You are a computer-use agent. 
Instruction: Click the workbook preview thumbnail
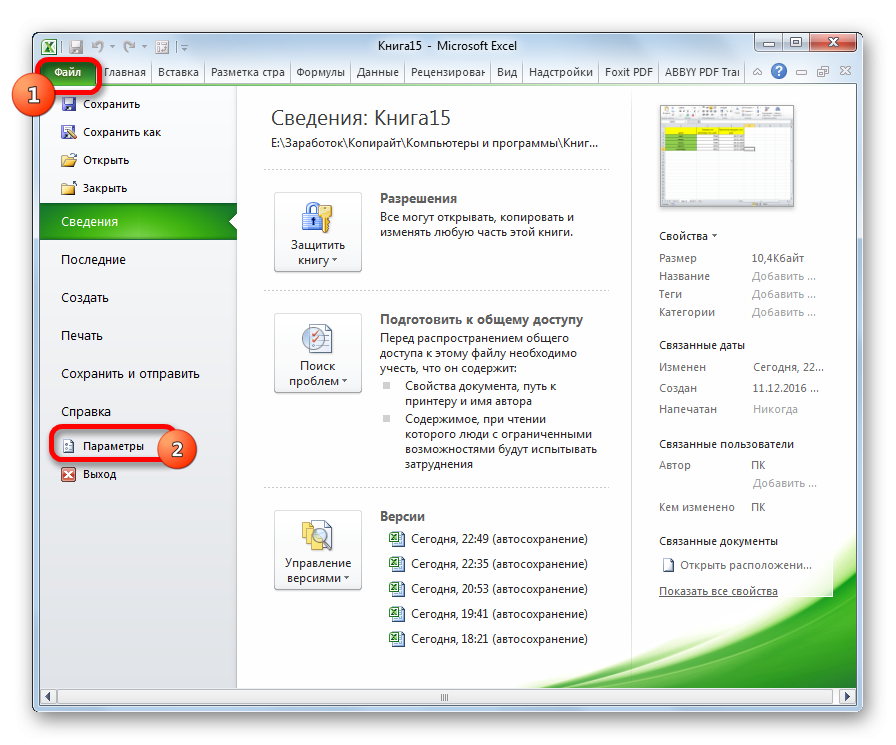[x=726, y=155]
